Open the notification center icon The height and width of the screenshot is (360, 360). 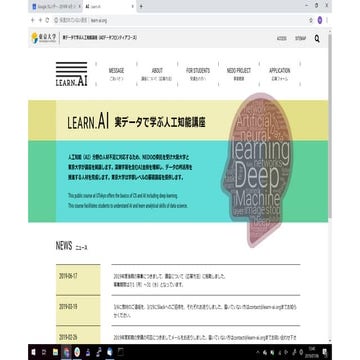point(325,352)
